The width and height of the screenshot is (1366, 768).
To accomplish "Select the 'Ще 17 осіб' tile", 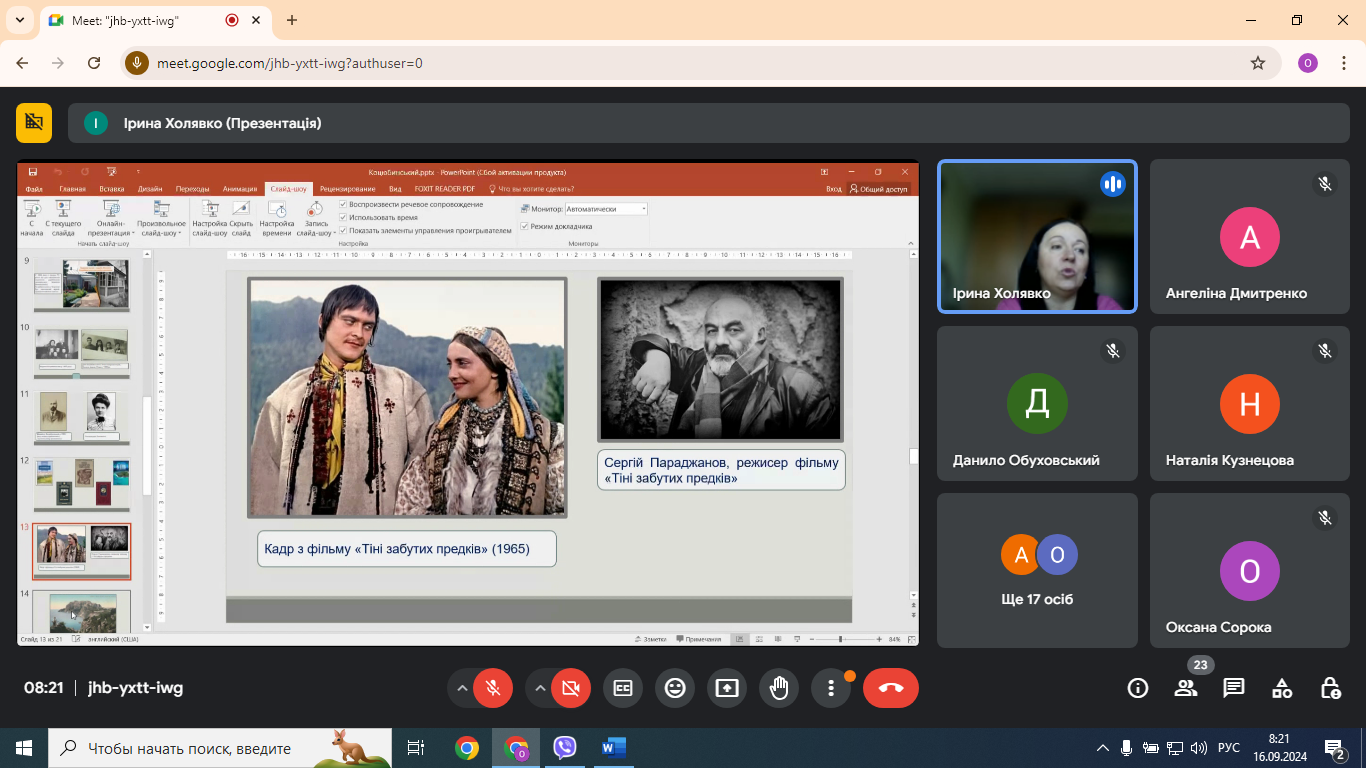I will 1037,570.
